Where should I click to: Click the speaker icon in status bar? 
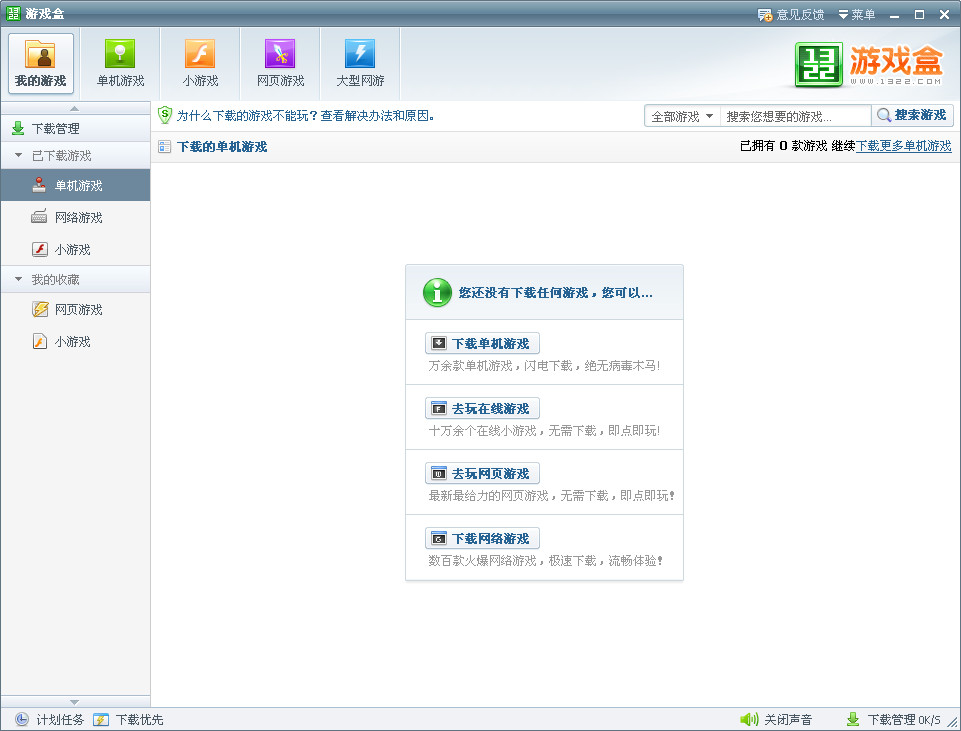click(x=749, y=719)
